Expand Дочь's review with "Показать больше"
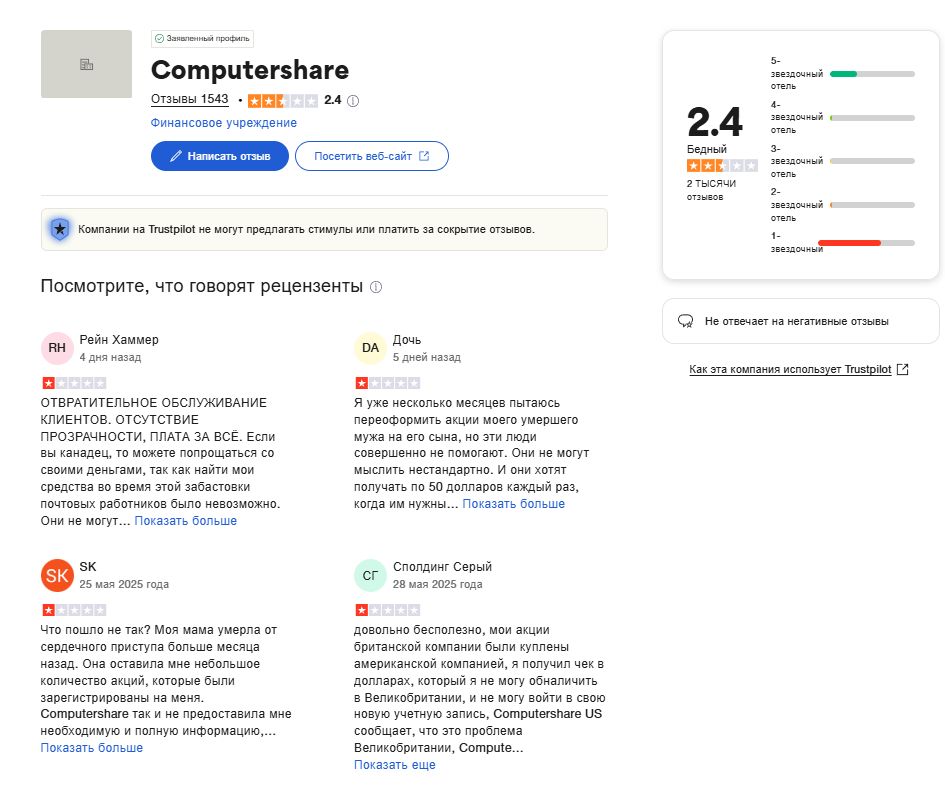Viewport: 945px width, 802px height. pos(514,504)
